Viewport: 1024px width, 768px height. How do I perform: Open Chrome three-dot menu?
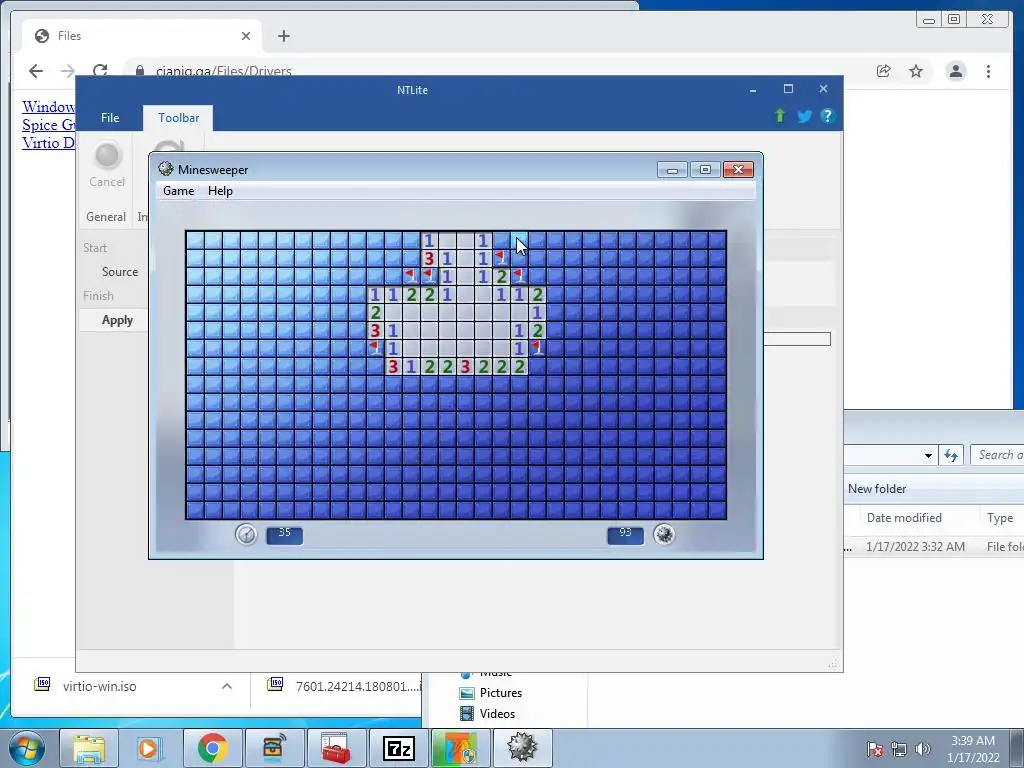988,71
